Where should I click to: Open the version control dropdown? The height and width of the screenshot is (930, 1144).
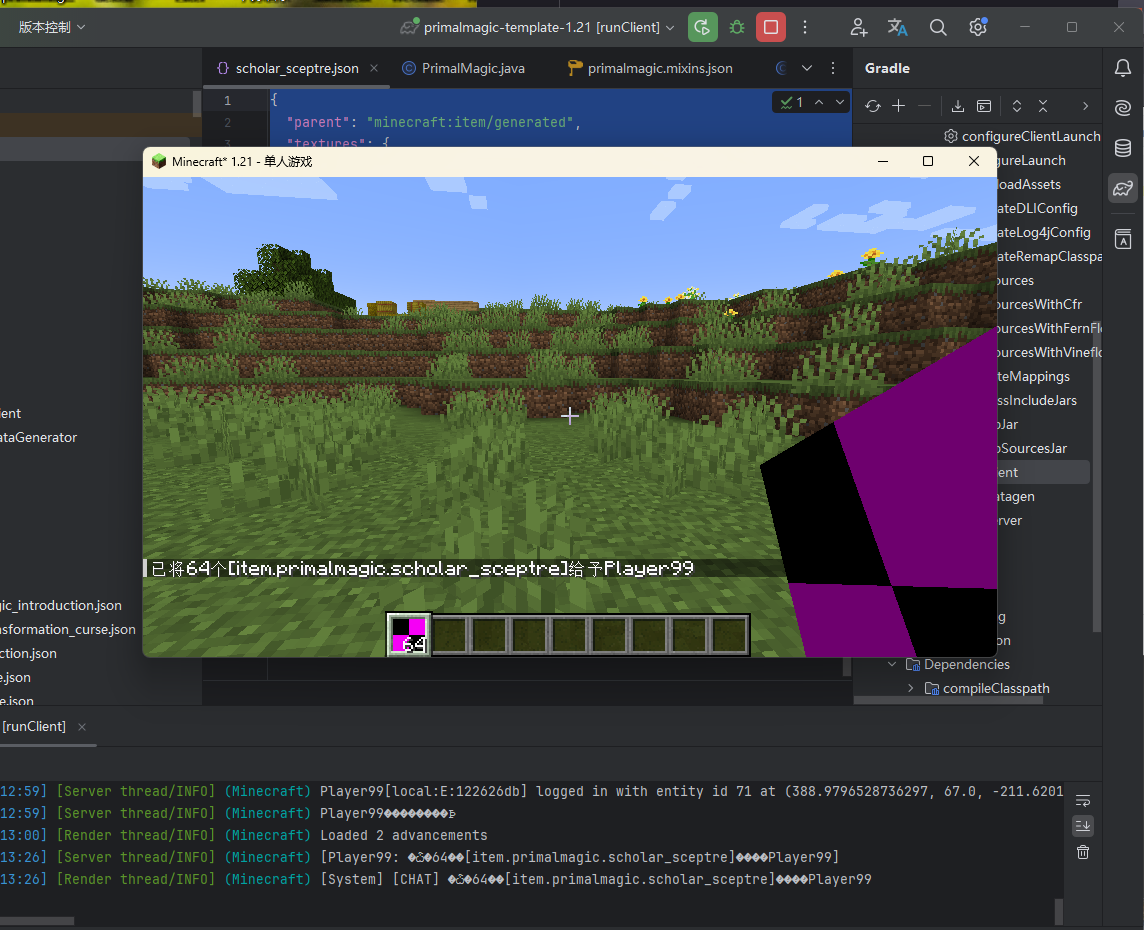pyautogui.click(x=52, y=28)
